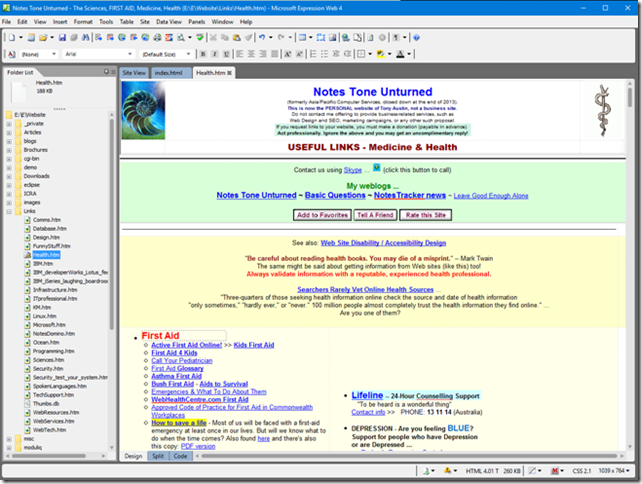Viewport: 642px width, 484px height.
Task: Click the Cut scissors icon
Action: pos(213,38)
